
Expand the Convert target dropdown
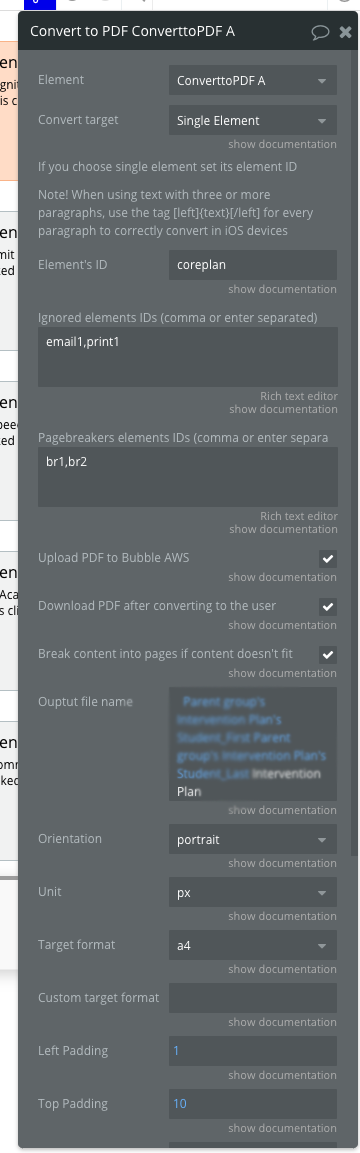(x=253, y=121)
